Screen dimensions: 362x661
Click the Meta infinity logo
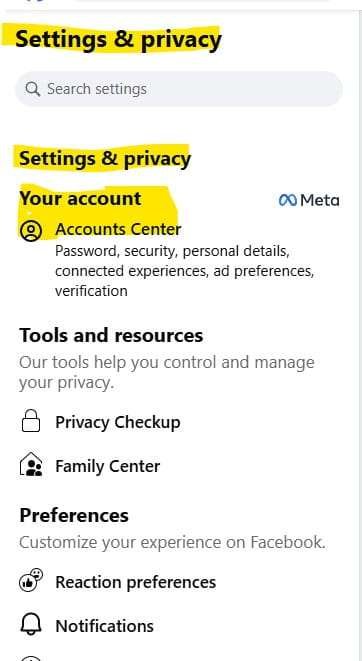coord(288,200)
